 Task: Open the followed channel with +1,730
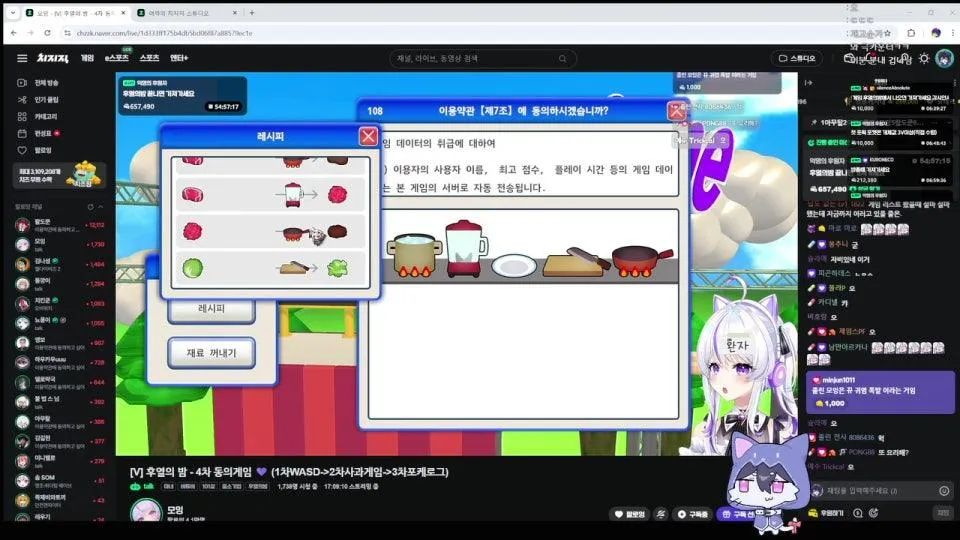click(x=59, y=245)
